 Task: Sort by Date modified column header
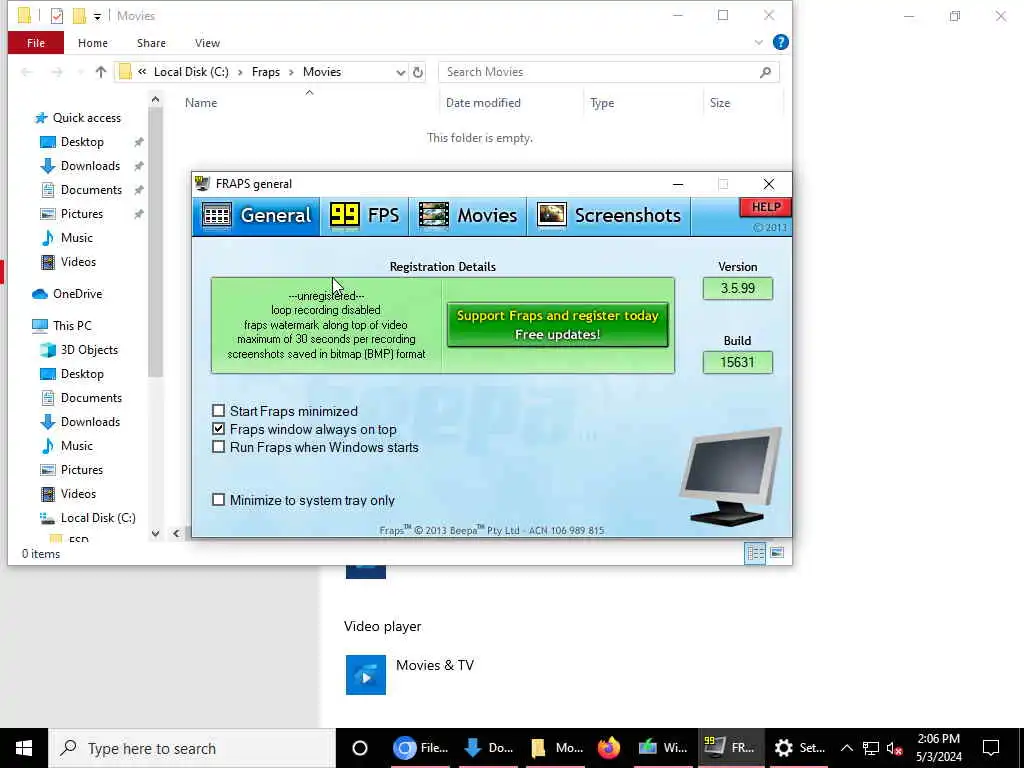click(x=483, y=103)
